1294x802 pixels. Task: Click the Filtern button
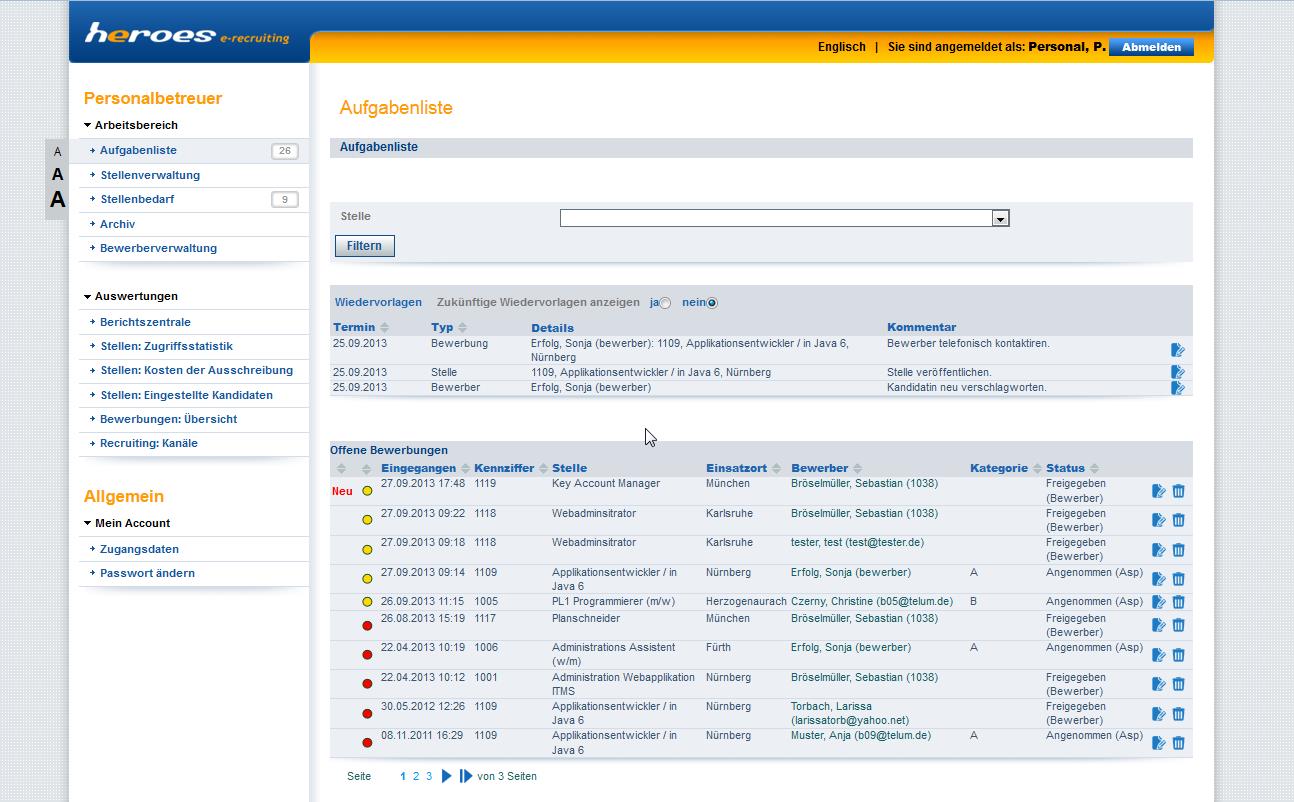click(x=365, y=246)
